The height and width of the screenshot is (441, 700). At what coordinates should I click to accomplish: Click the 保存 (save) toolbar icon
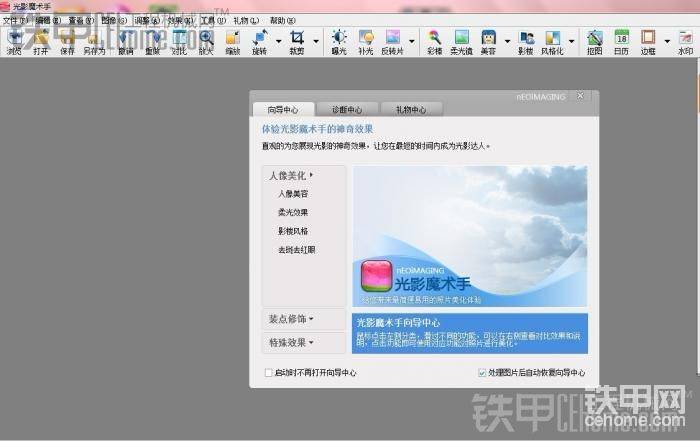[67, 42]
